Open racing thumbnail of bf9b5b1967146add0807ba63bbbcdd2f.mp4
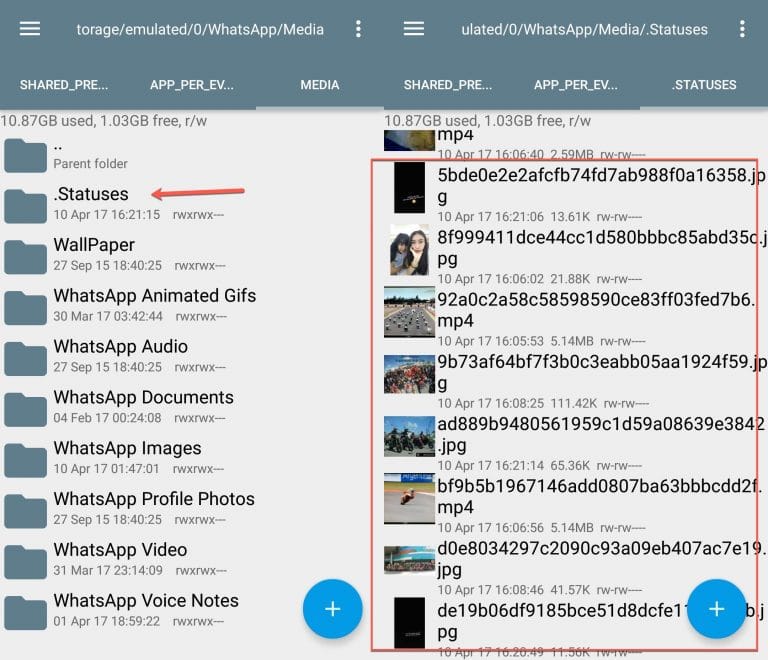This screenshot has height=660, width=768. (409, 498)
